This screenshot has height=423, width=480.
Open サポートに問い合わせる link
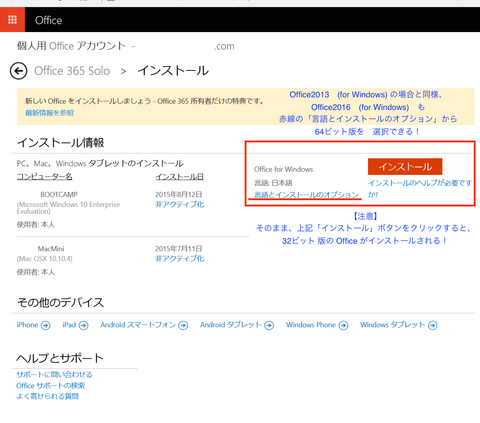(x=54, y=375)
